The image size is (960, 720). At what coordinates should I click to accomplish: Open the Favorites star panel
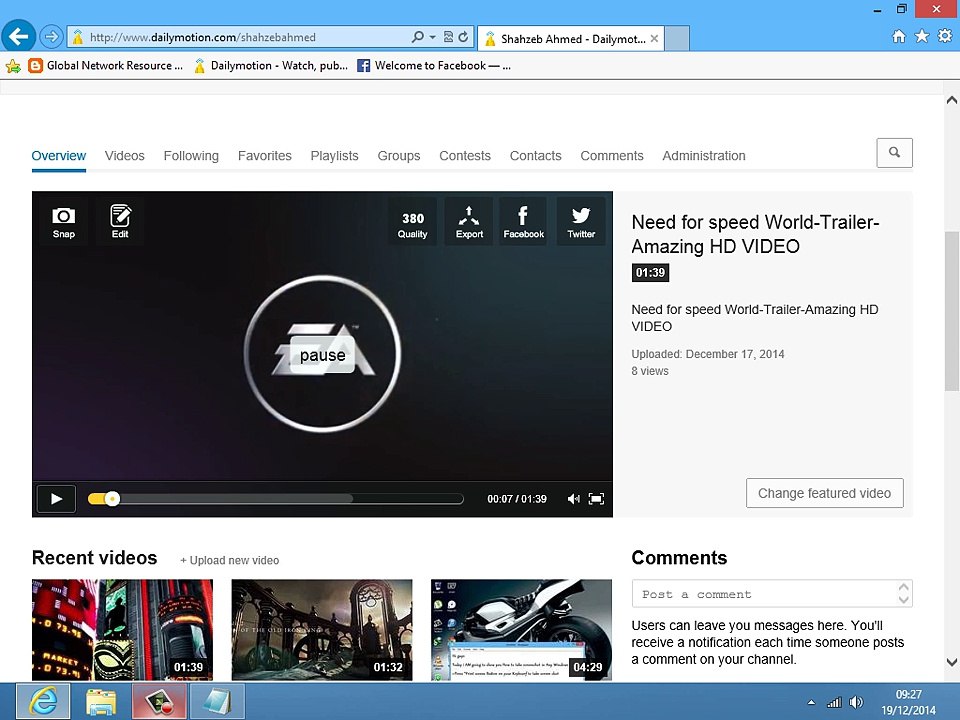pyautogui.click(x=922, y=37)
